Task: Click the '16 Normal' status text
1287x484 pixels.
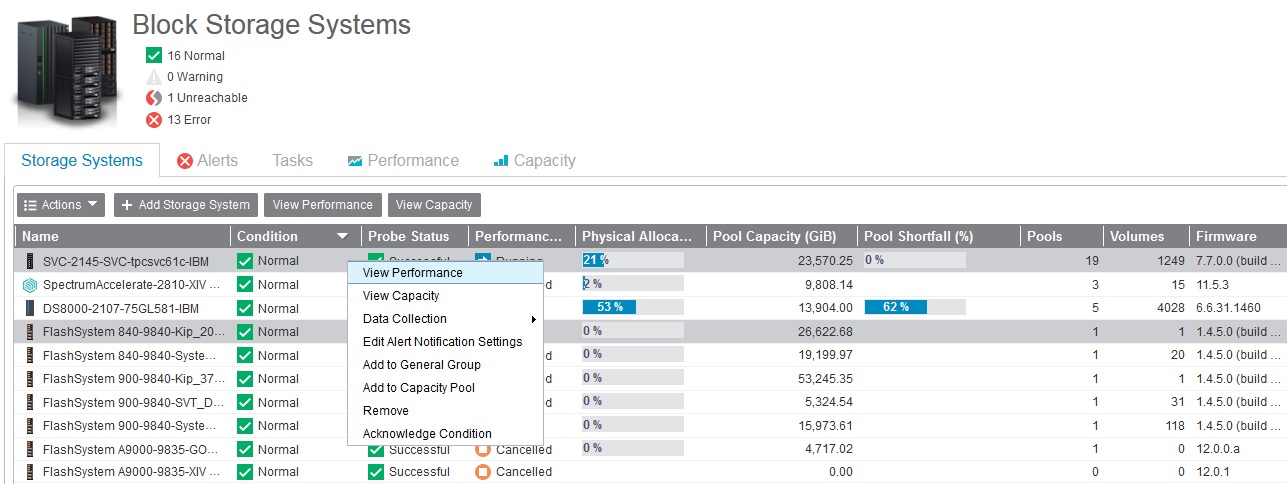Action: pyautogui.click(x=196, y=56)
